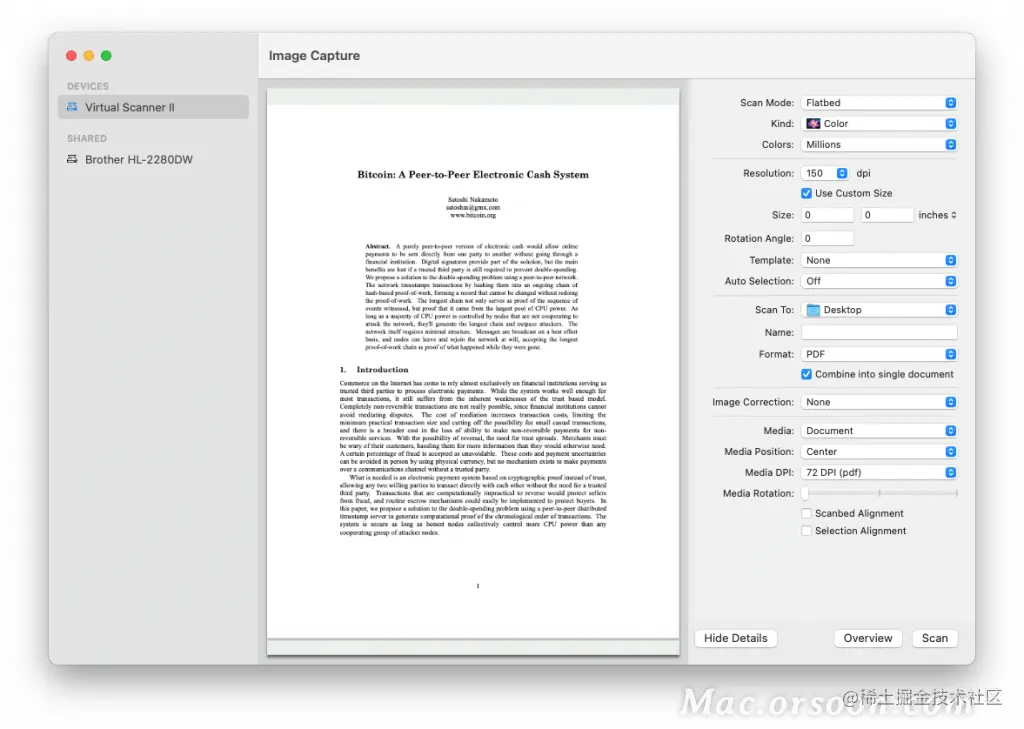
Task: Click the scanned document preview
Action: (x=473, y=372)
